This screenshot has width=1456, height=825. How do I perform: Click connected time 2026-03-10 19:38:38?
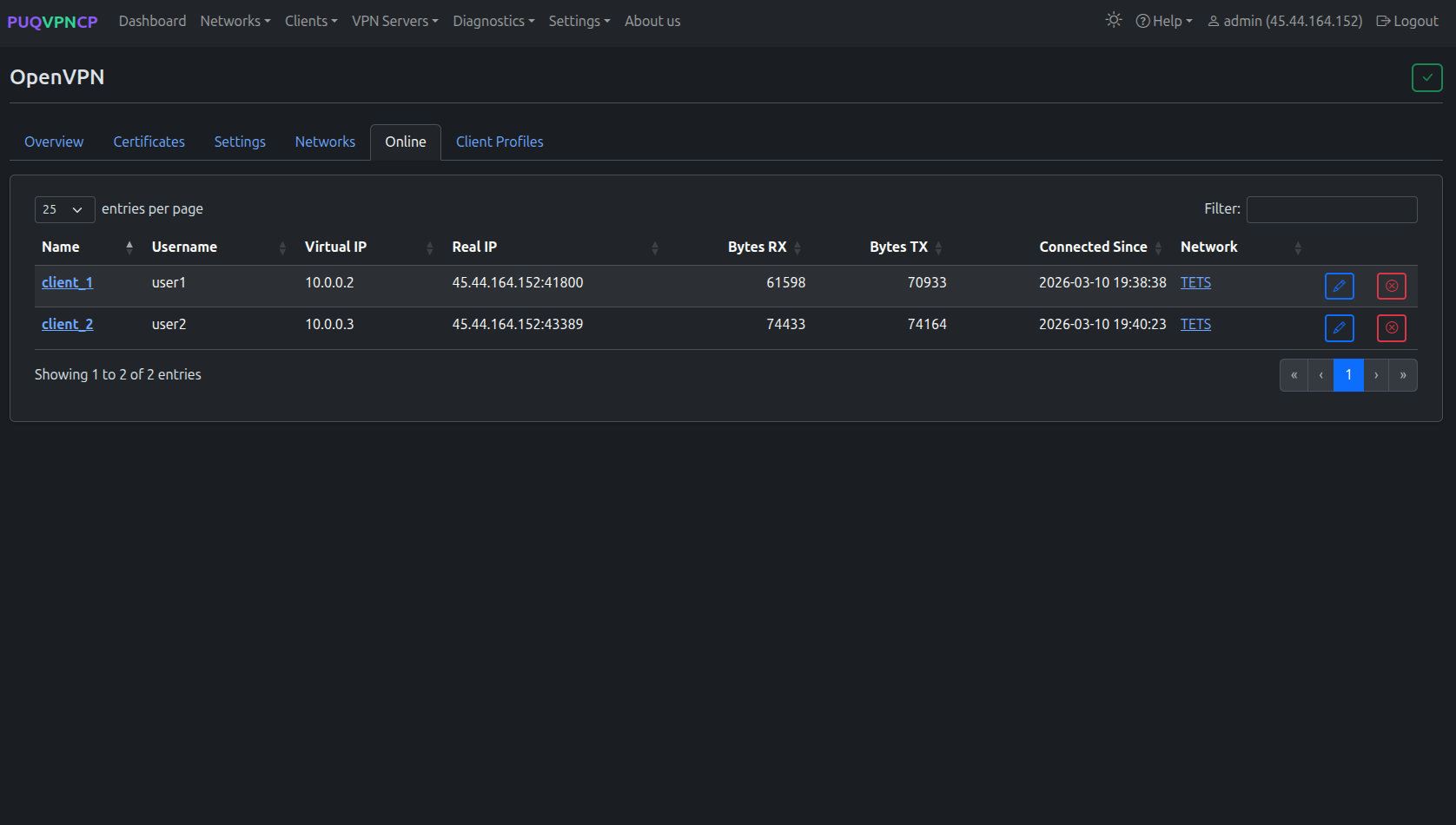1102,282
